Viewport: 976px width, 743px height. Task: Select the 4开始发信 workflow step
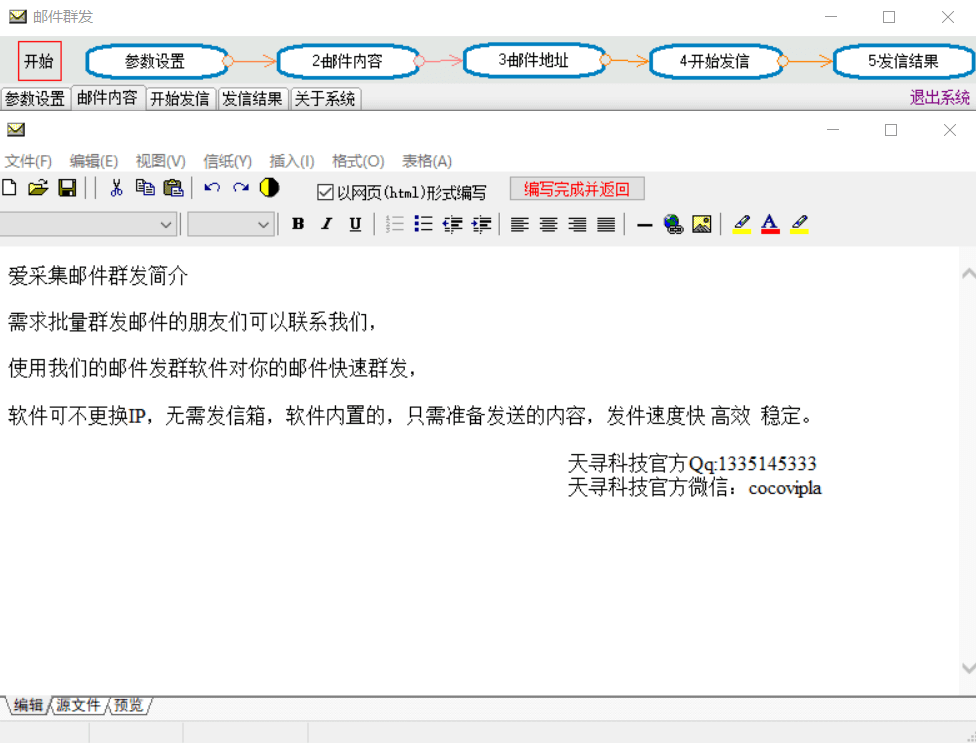[x=715, y=61]
